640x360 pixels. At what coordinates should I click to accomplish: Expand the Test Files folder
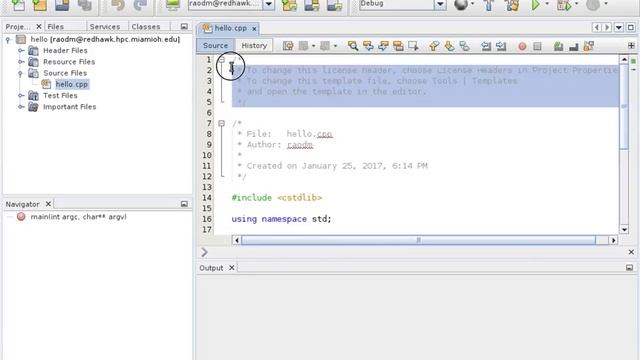[21, 96]
